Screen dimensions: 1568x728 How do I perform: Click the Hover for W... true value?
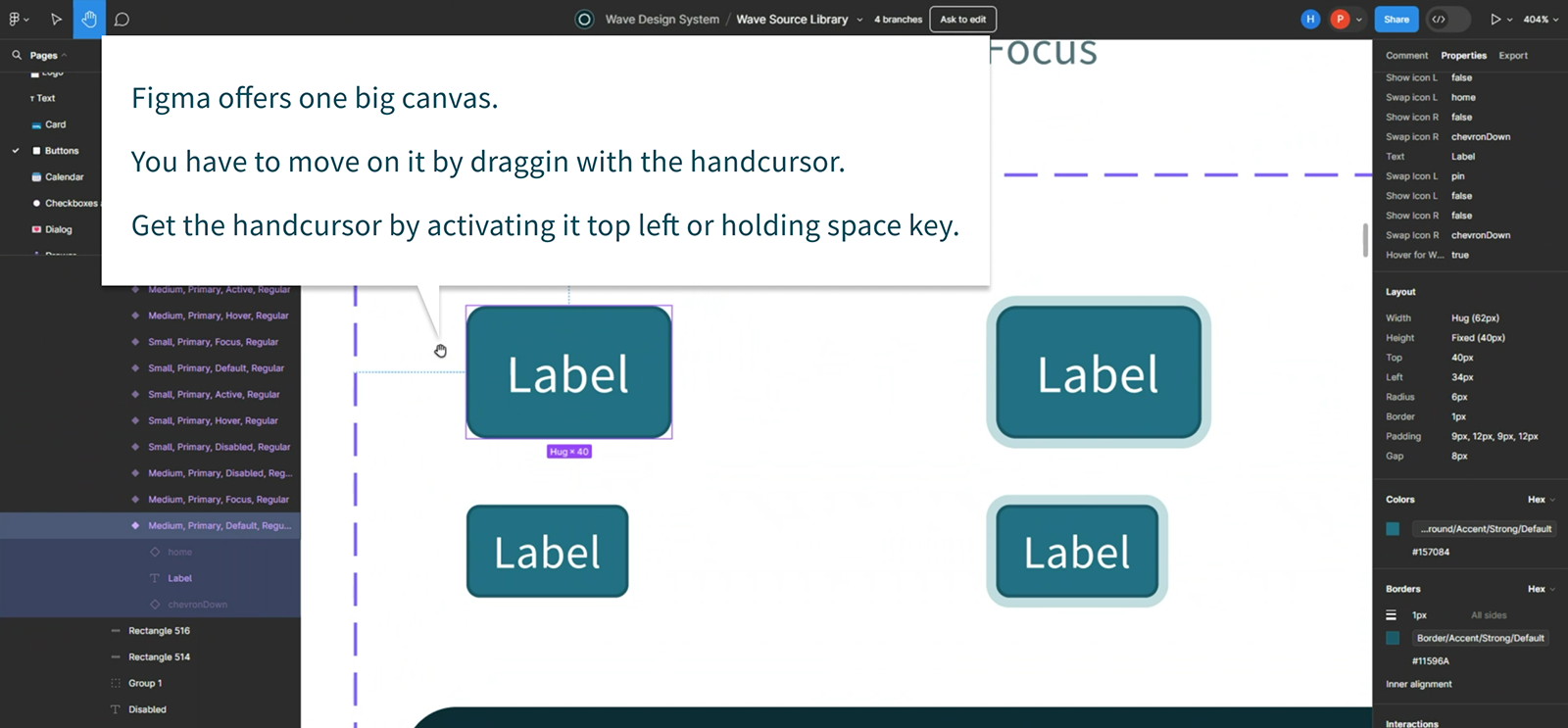tap(1460, 255)
